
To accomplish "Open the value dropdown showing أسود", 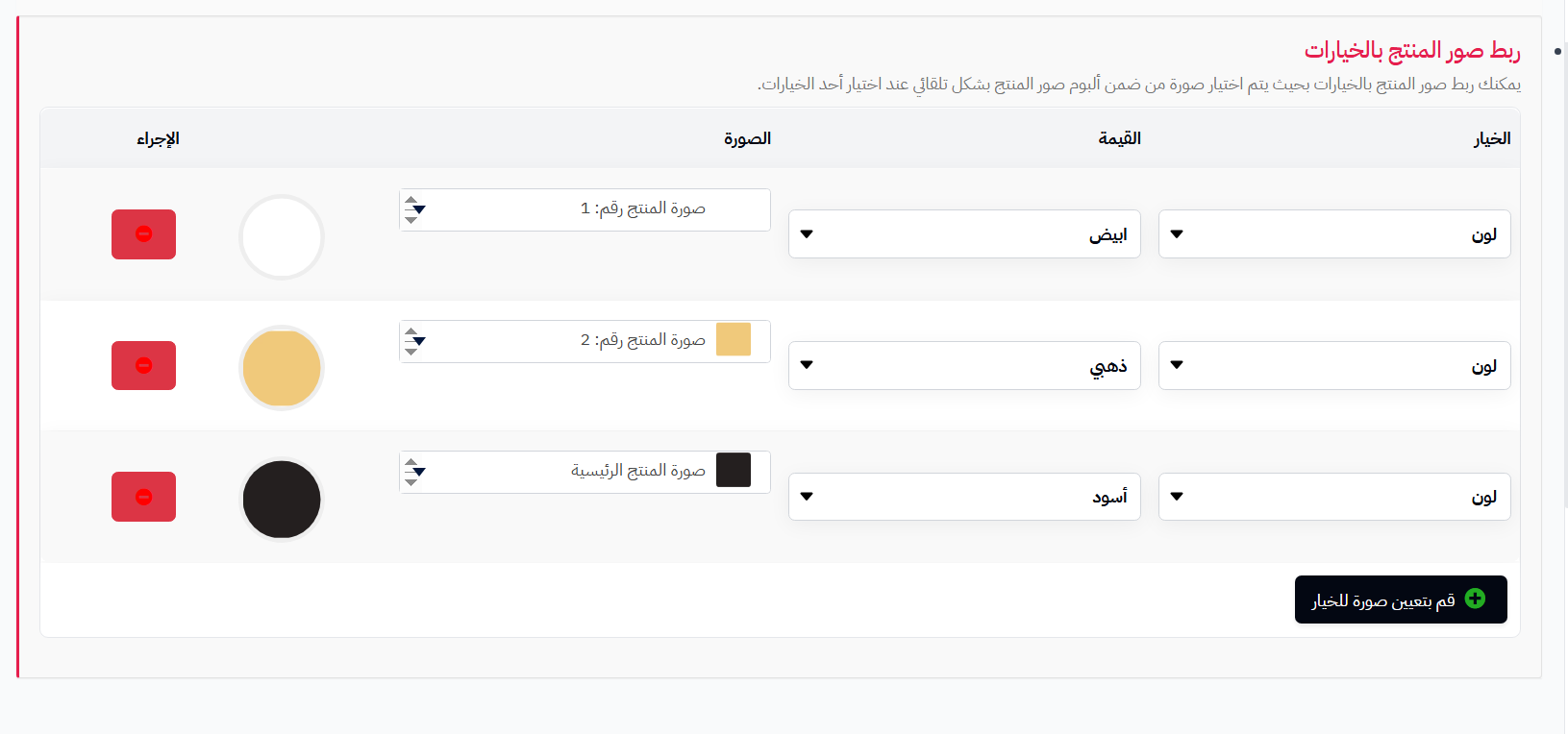I will 964,497.
